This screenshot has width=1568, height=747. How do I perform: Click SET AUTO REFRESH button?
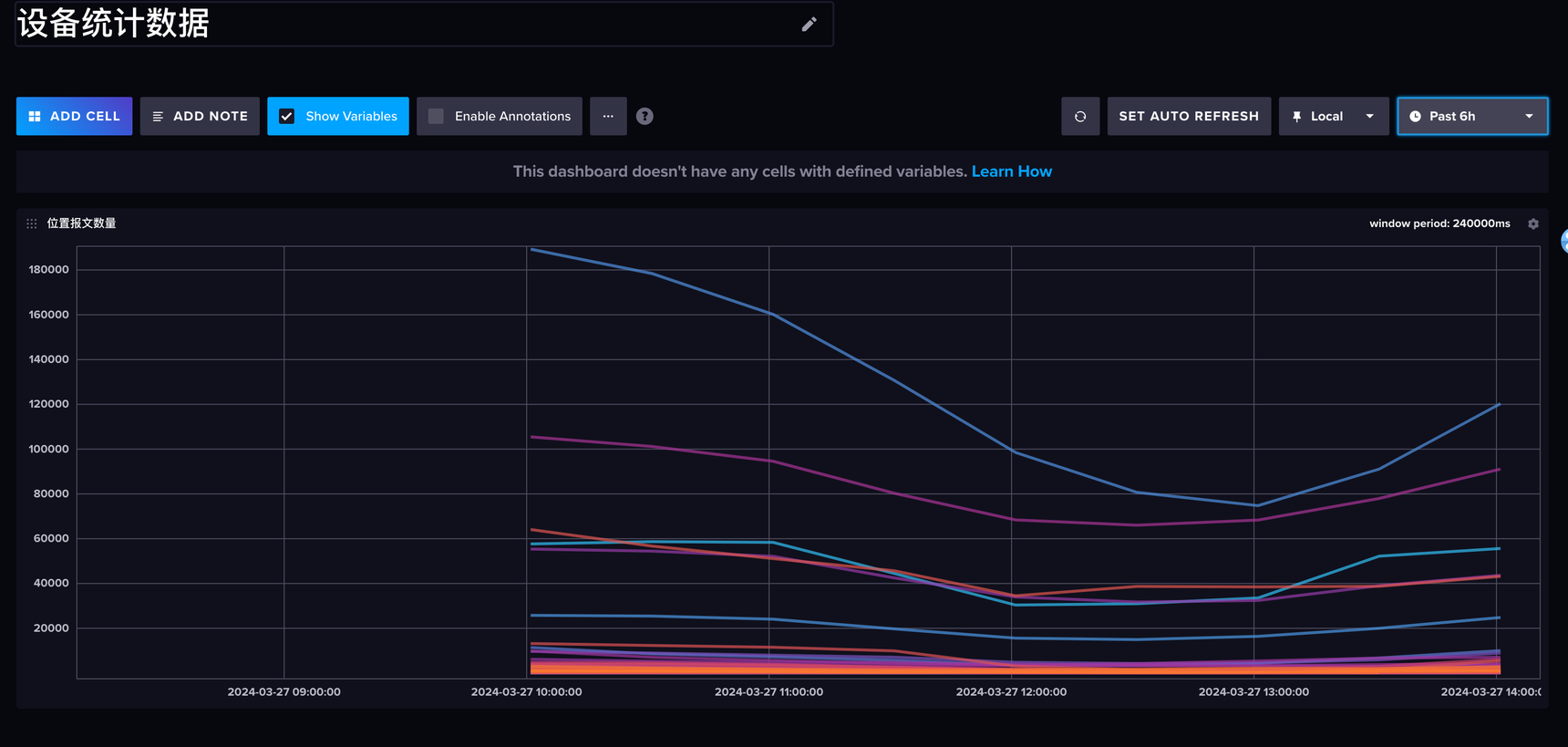pyautogui.click(x=1189, y=116)
